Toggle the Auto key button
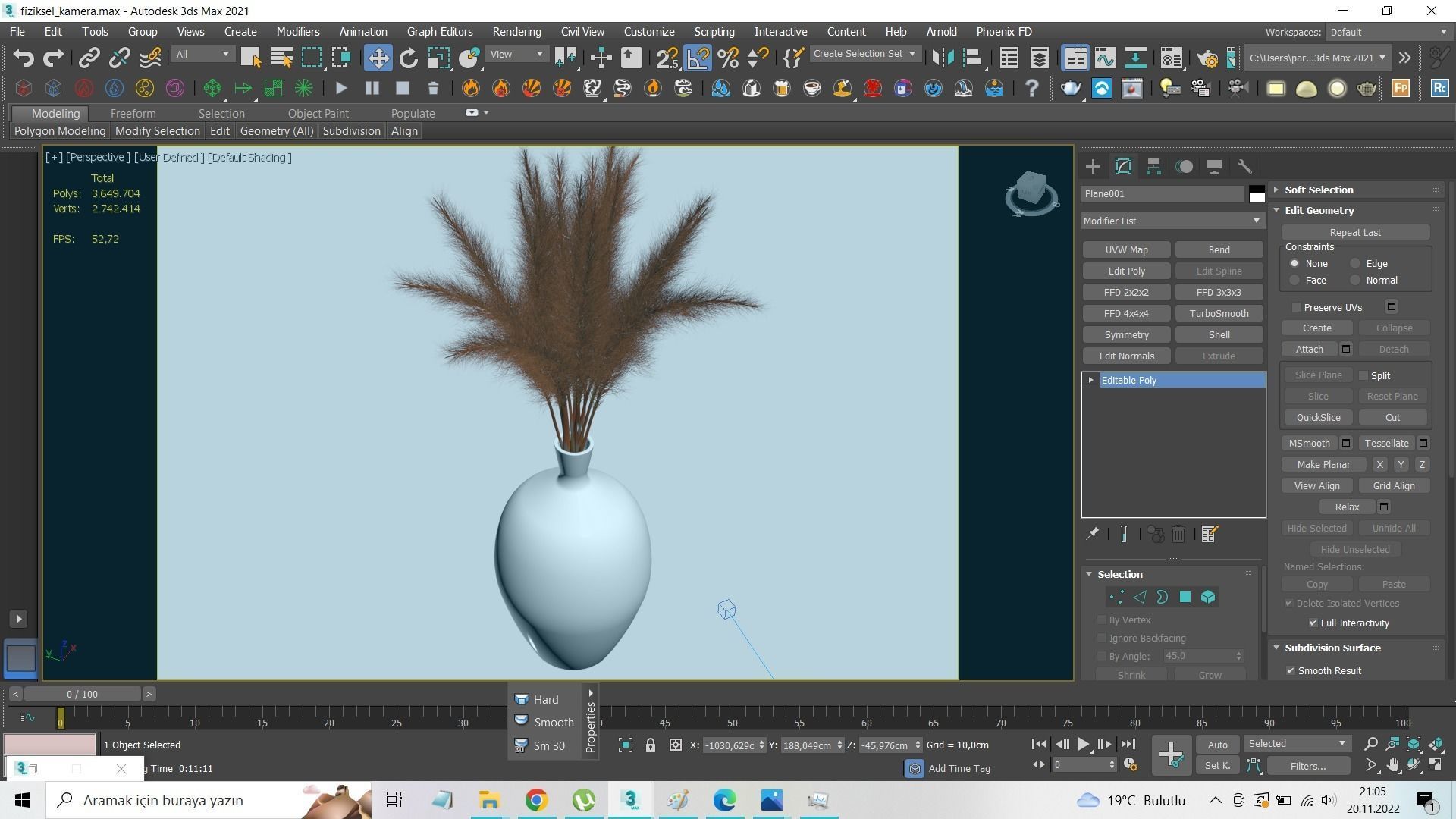The width and height of the screenshot is (1456, 819). [x=1217, y=744]
